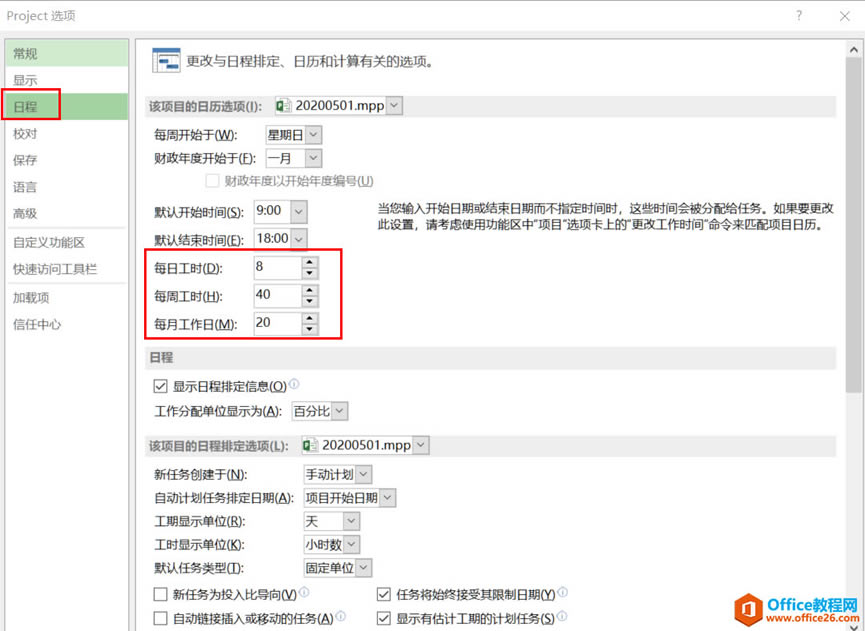This screenshot has height=631, width=865.
Task: Click the help question mark icon
Action: [x=799, y=15]
